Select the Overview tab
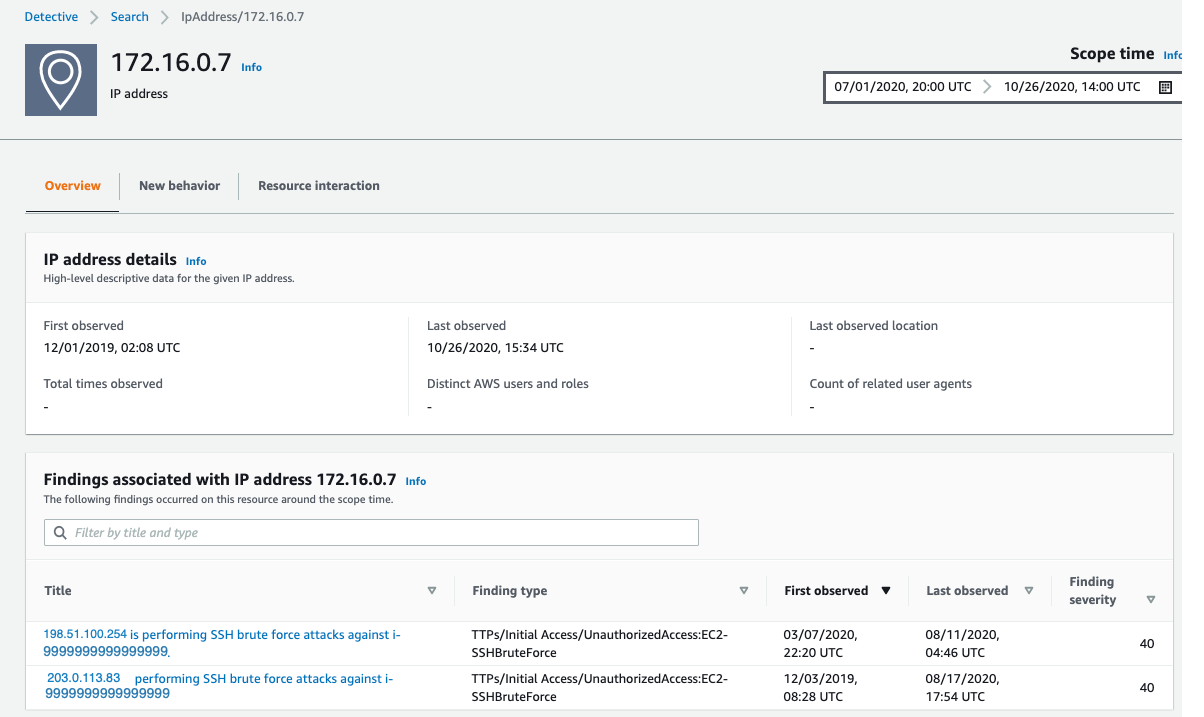 [x=72, y=186]
